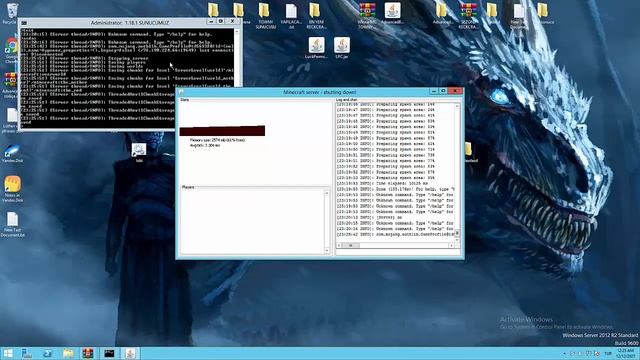Open File Explorer from the taskbar
This screenshot has height=360, width=640.
68,353
